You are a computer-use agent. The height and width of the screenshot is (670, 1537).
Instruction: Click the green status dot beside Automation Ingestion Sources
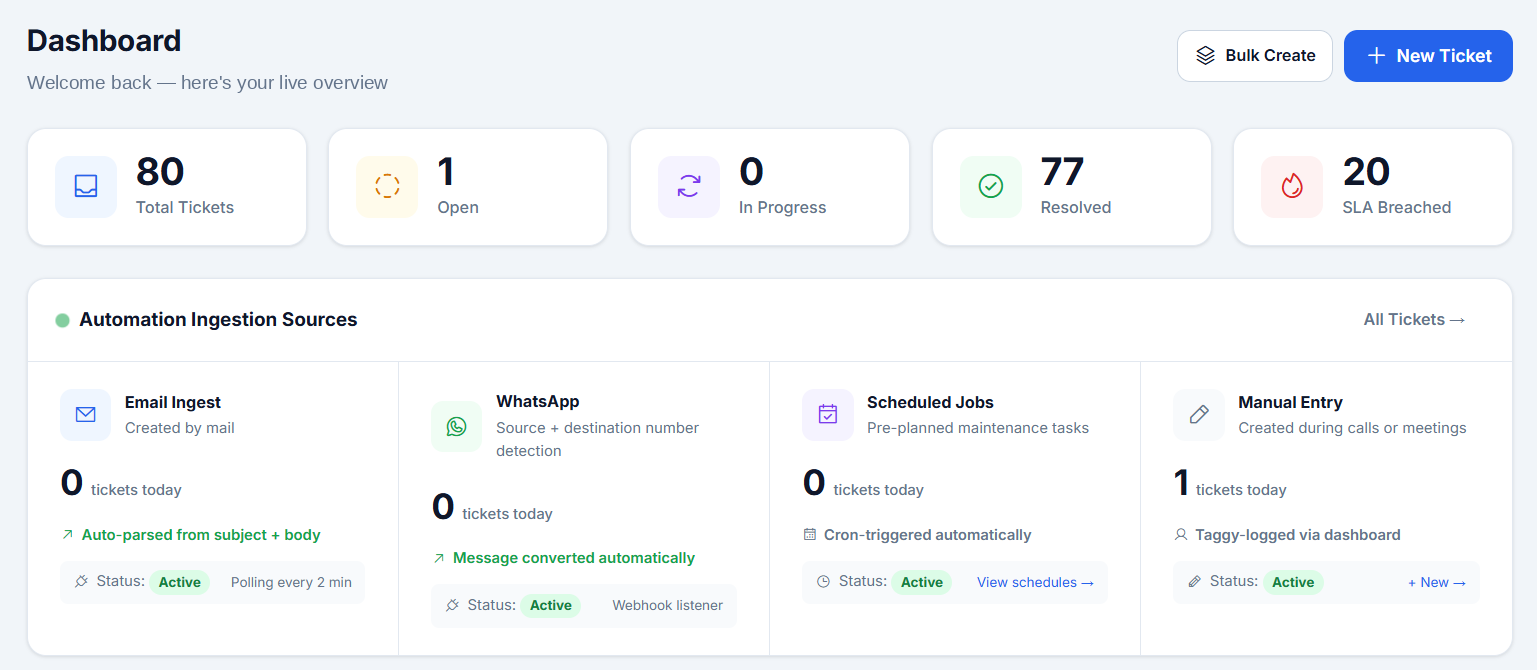coord(62,320)
